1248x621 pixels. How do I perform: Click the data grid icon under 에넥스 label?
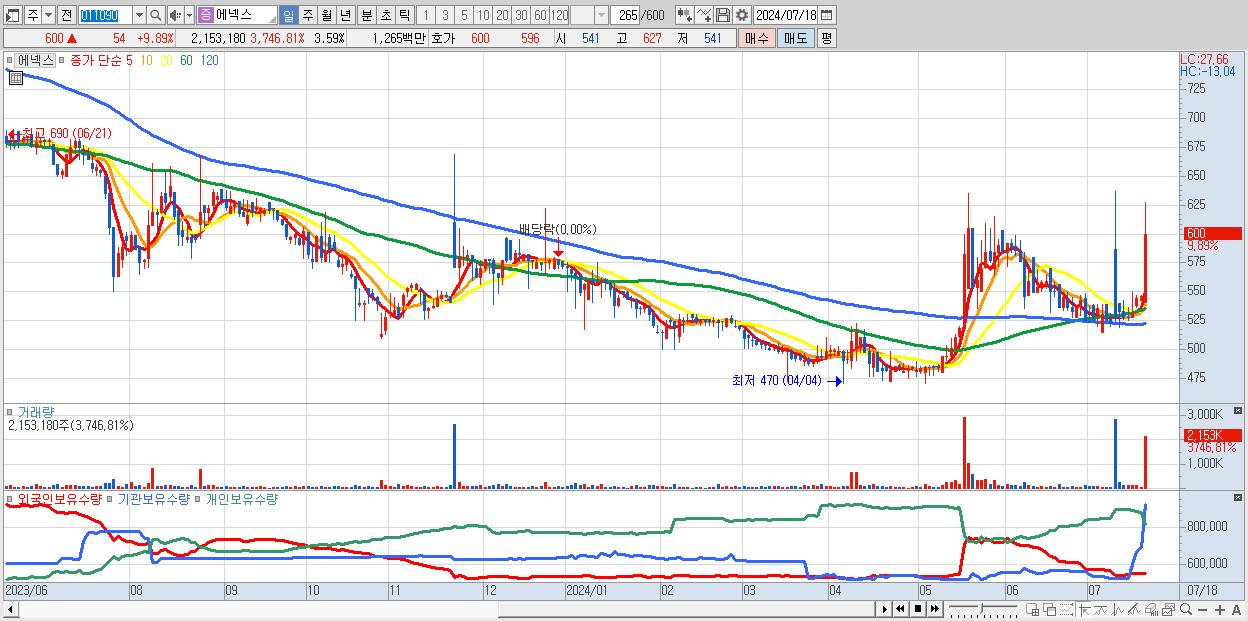16,77
